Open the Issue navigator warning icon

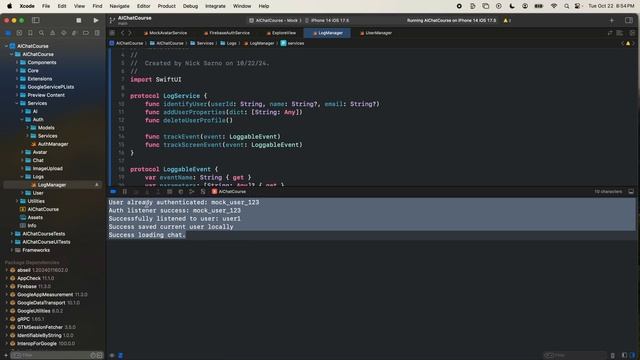pos(52,33)
